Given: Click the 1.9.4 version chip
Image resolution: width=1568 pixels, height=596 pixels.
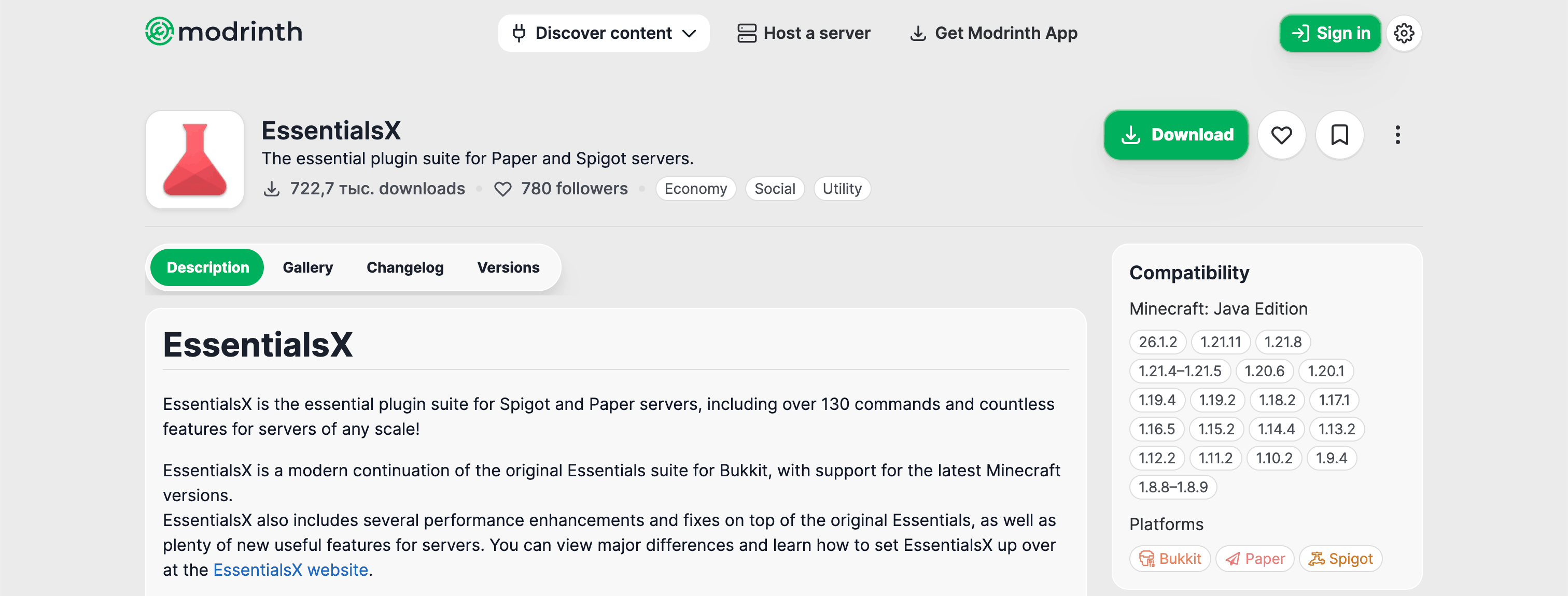Looking at the screenshot, I should pos(1331,458).
